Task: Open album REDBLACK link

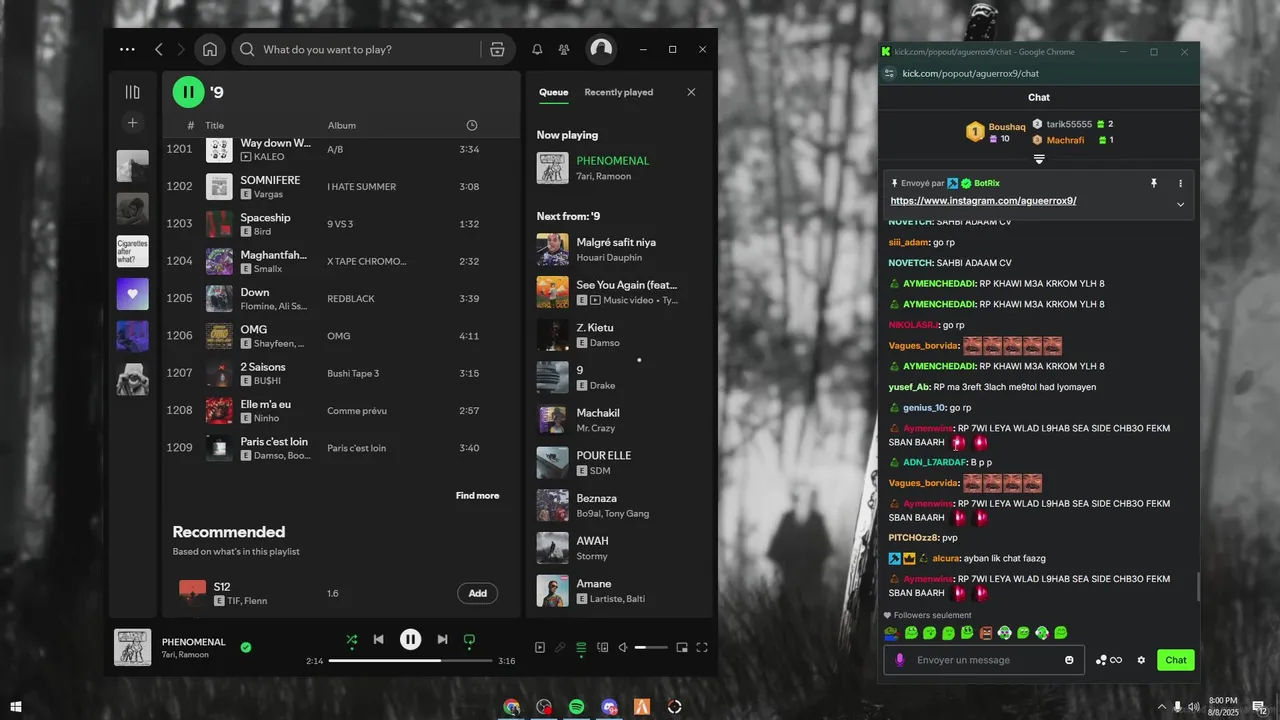Action: (351, 299)
